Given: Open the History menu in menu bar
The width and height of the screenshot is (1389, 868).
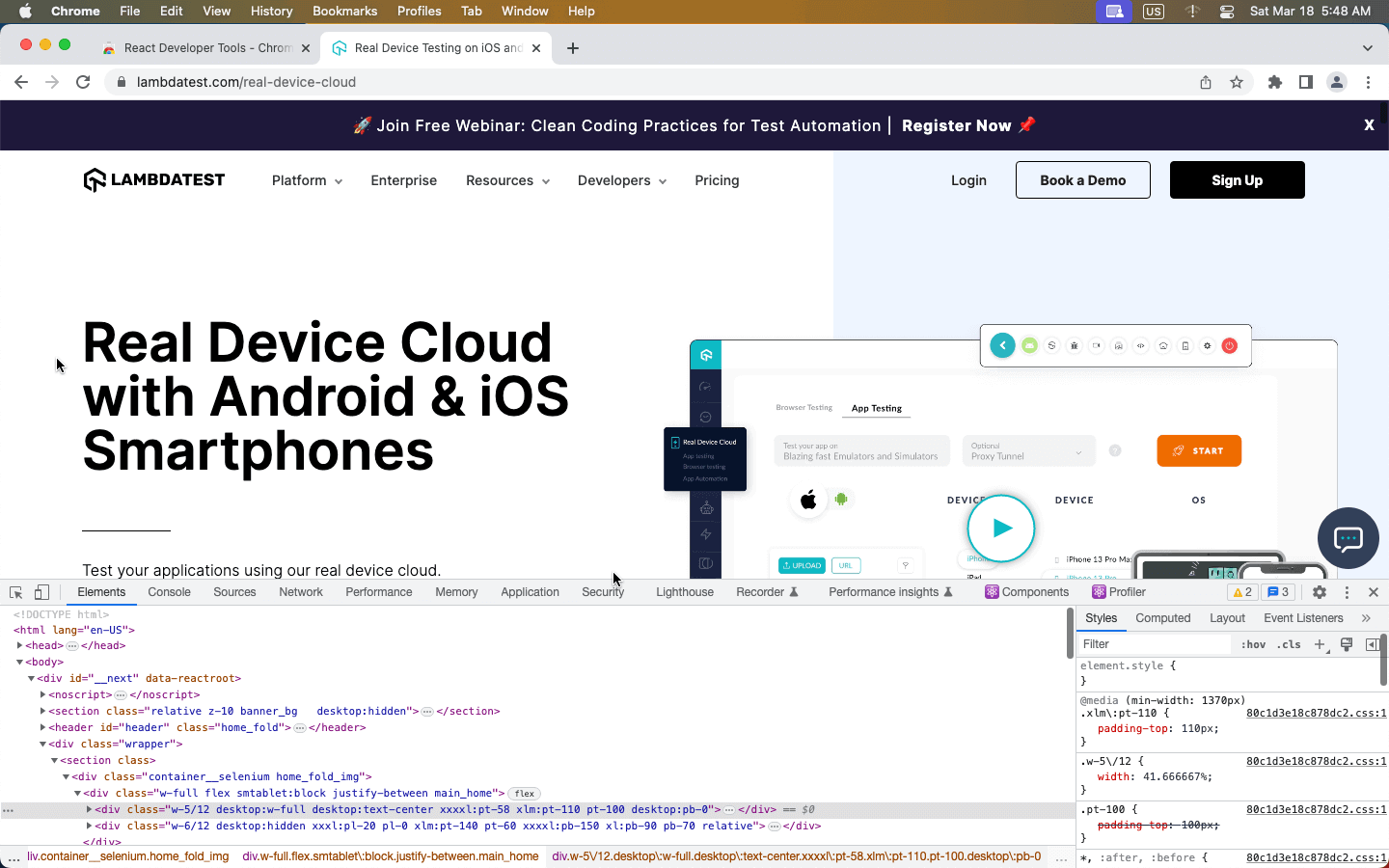Looking at the screenshot, I should click(x=271, y=12).
